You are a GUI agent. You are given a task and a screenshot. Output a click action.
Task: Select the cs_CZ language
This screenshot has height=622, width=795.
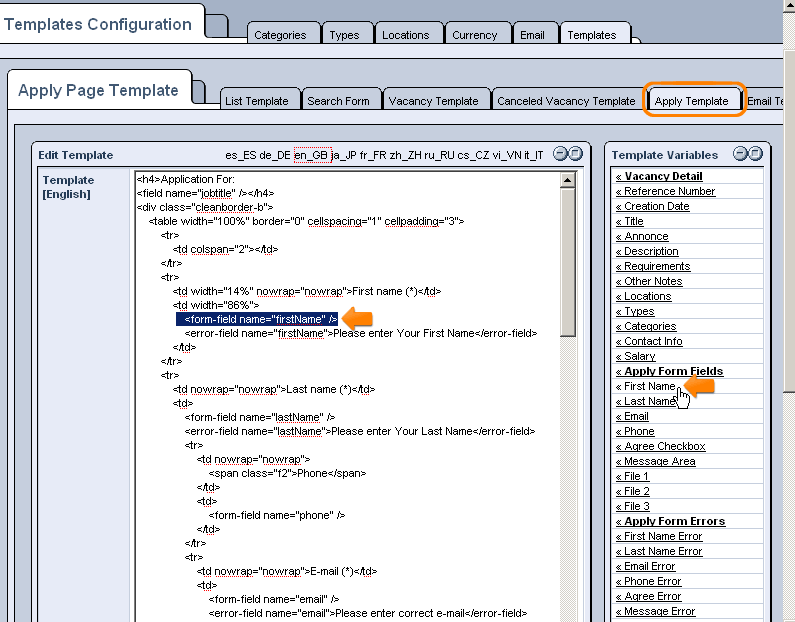click(x=473, y=155)
